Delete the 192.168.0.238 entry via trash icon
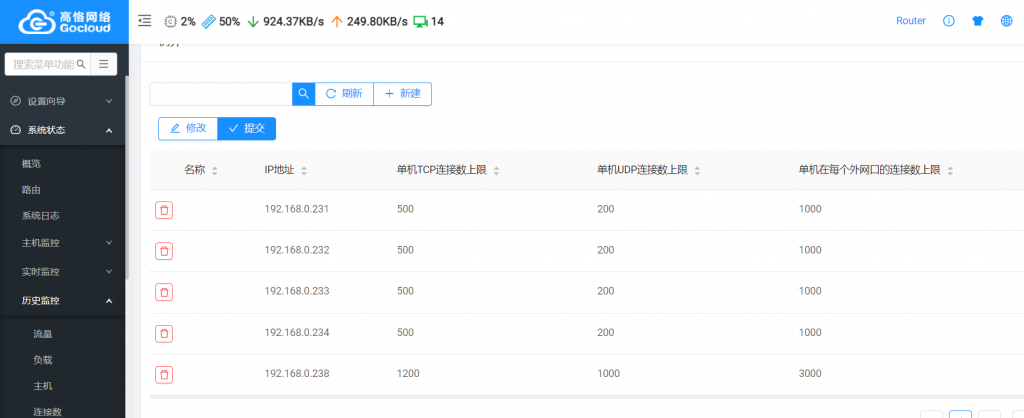 (x=164, y=374)
